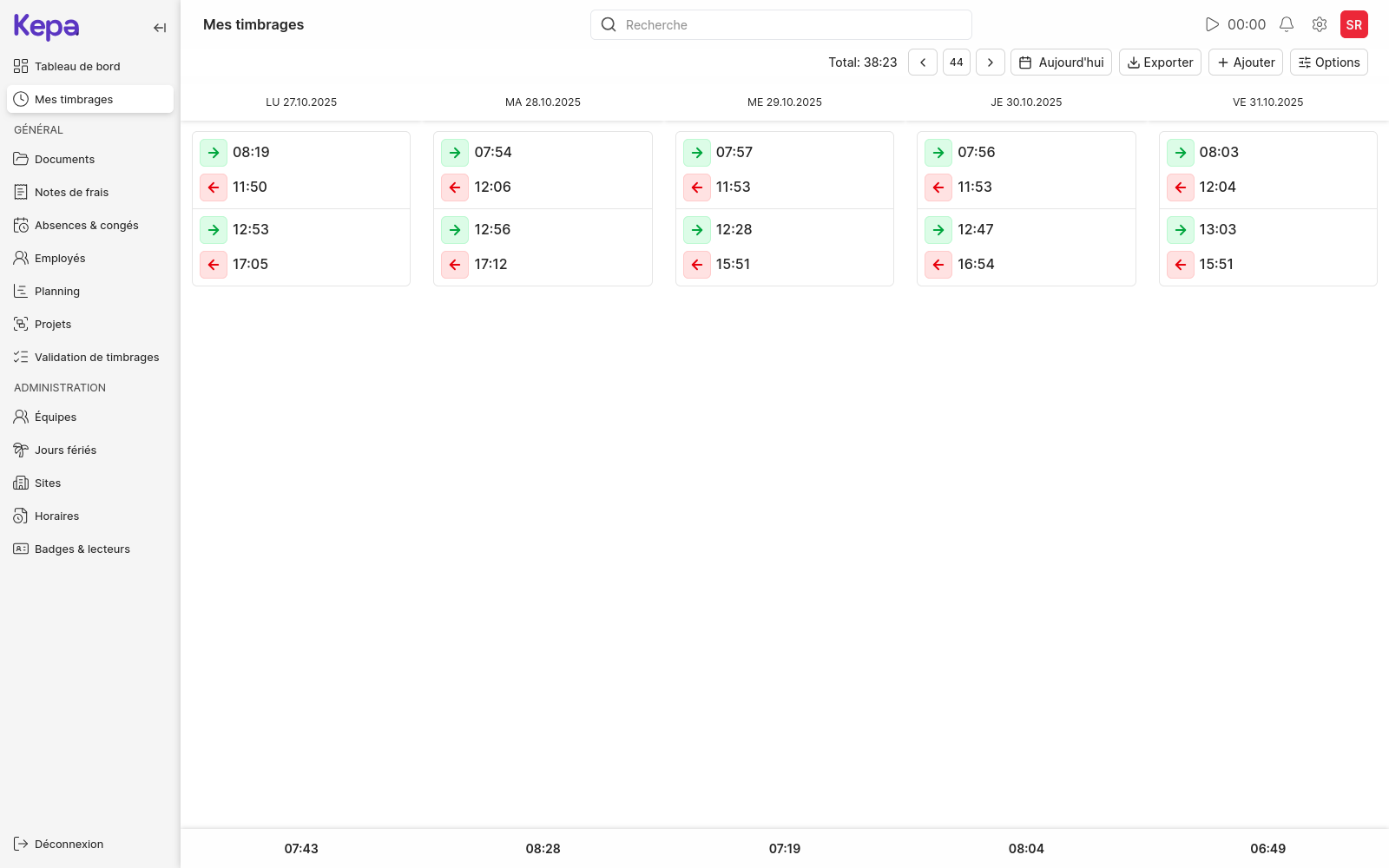Open the Planning calendar

(57, 291)
